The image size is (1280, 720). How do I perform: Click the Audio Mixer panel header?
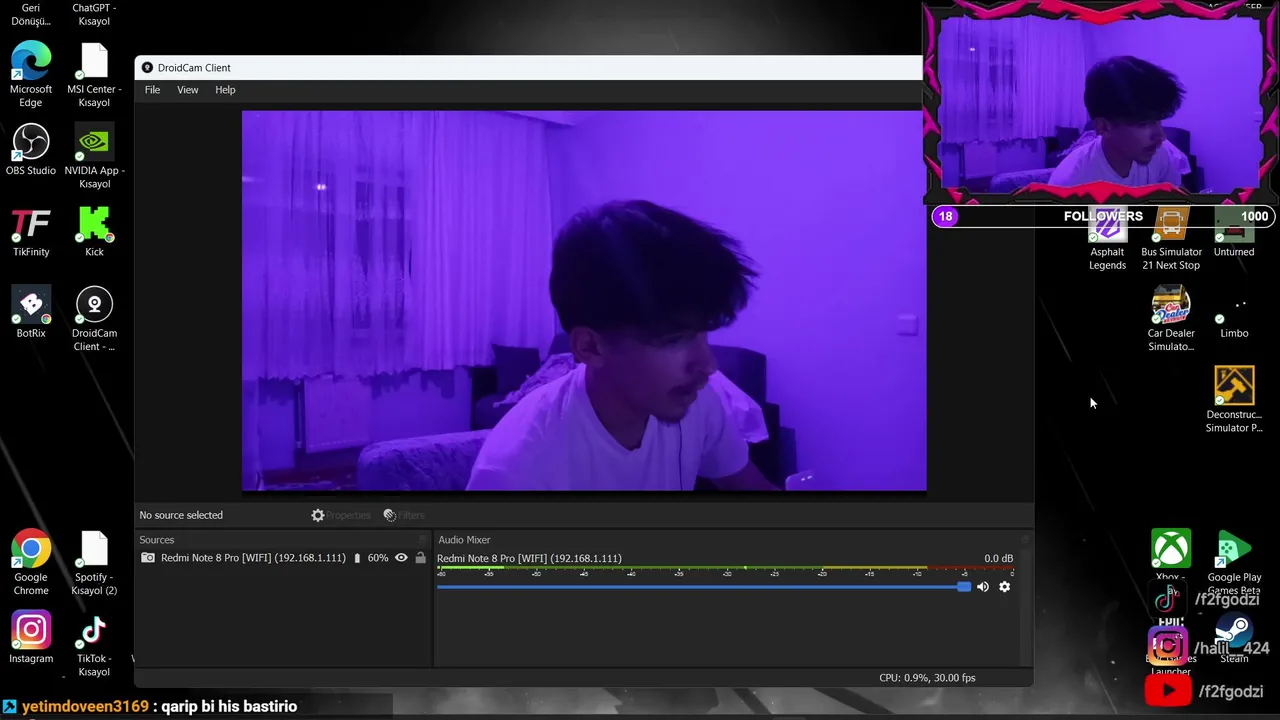(731, 540)
